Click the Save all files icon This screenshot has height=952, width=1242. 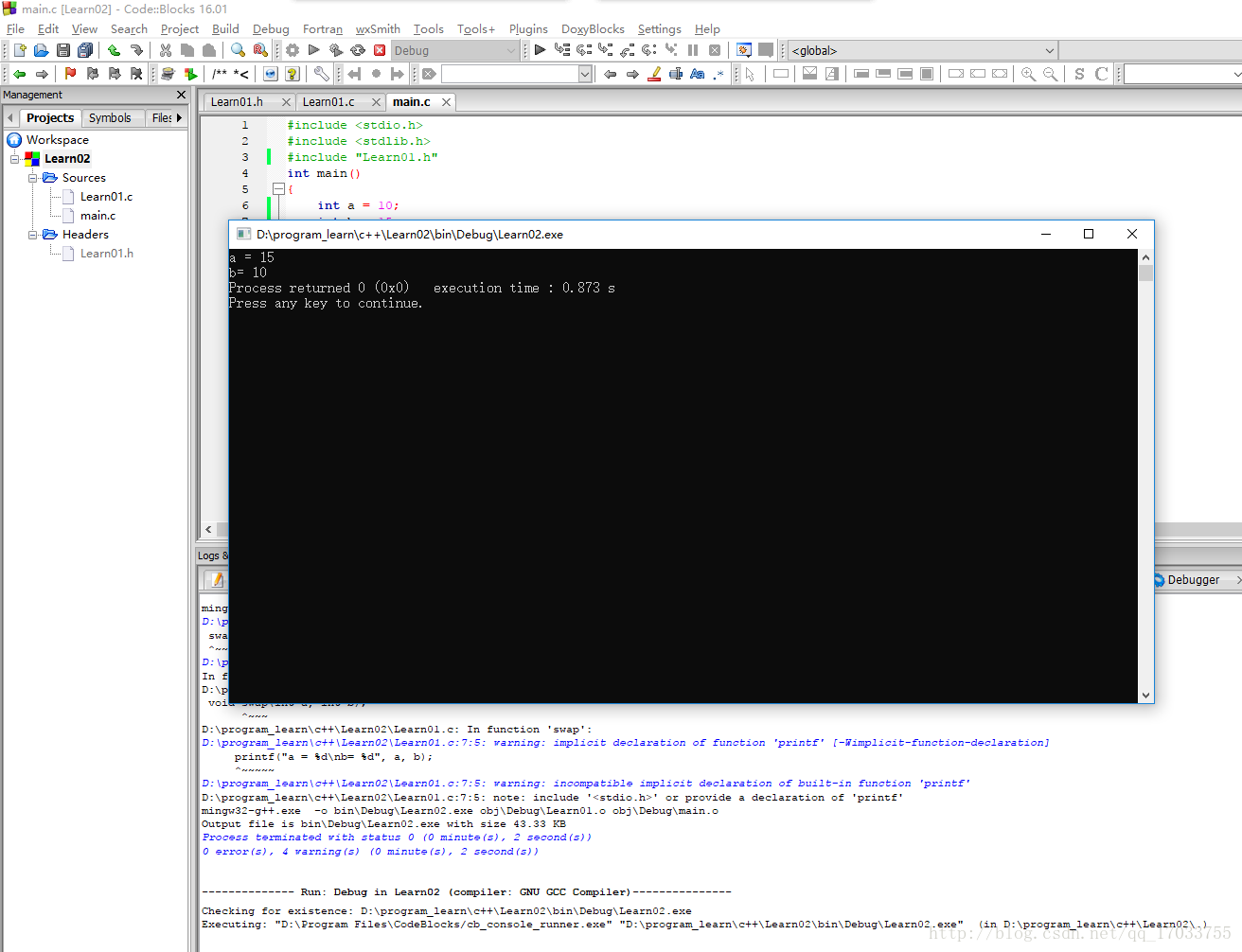point(85,50)
